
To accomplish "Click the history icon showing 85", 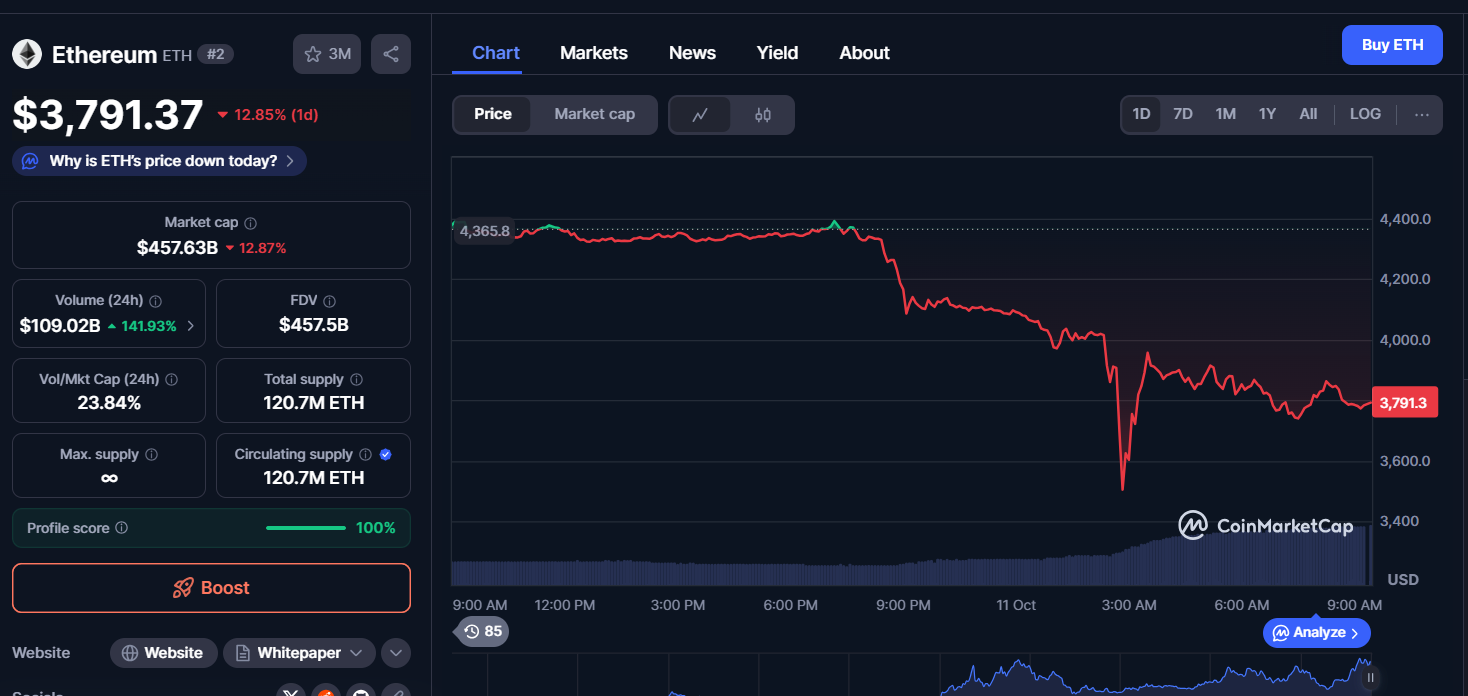I will pos(482,631).
